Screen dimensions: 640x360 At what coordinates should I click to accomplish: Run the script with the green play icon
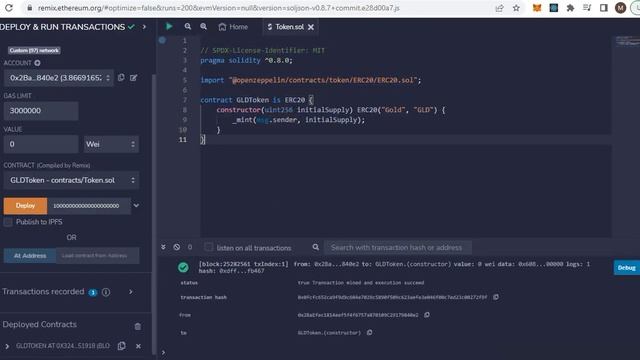169,27
